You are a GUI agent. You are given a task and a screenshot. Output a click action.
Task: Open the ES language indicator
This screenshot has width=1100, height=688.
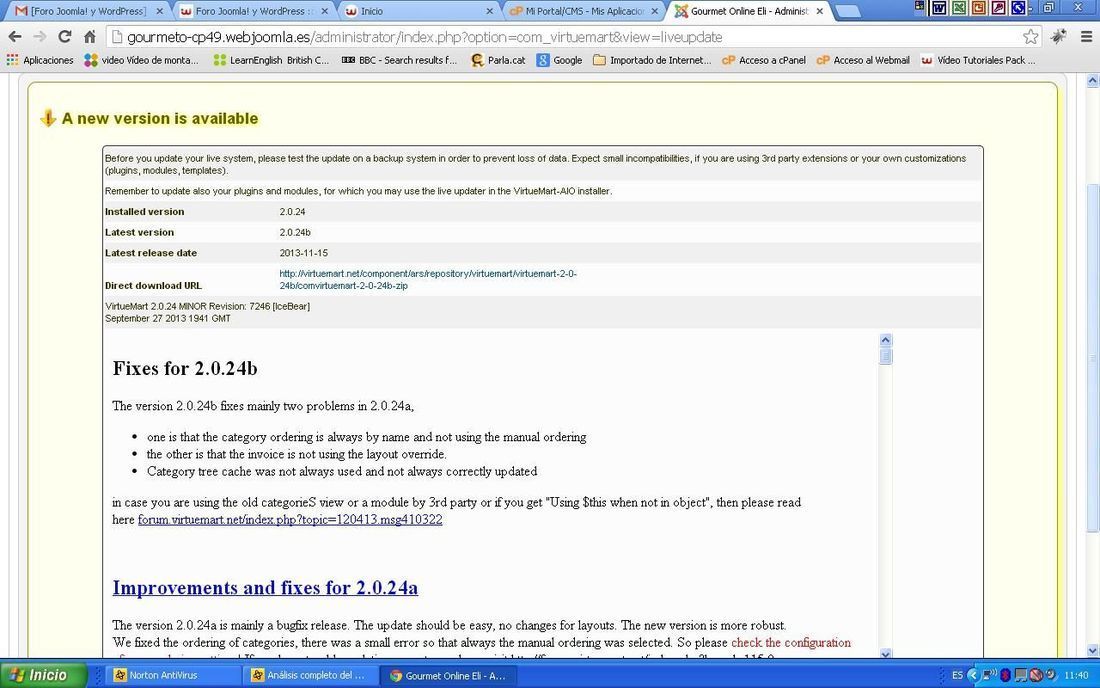point(957,675)
